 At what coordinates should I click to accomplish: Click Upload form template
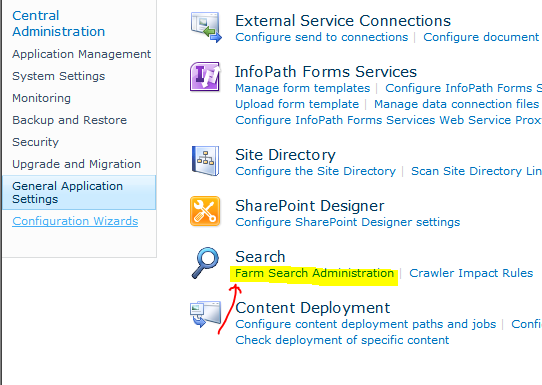click(x=297, y=104)
